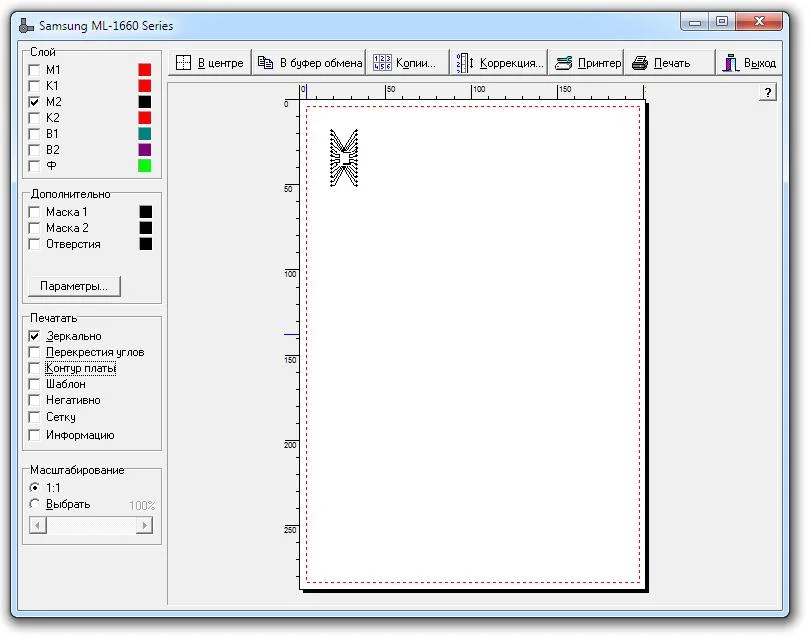Viewport: 811px width, 640px height.
Task: Close the Samsung ML-1660 Series window
Action: pos(759,22)
